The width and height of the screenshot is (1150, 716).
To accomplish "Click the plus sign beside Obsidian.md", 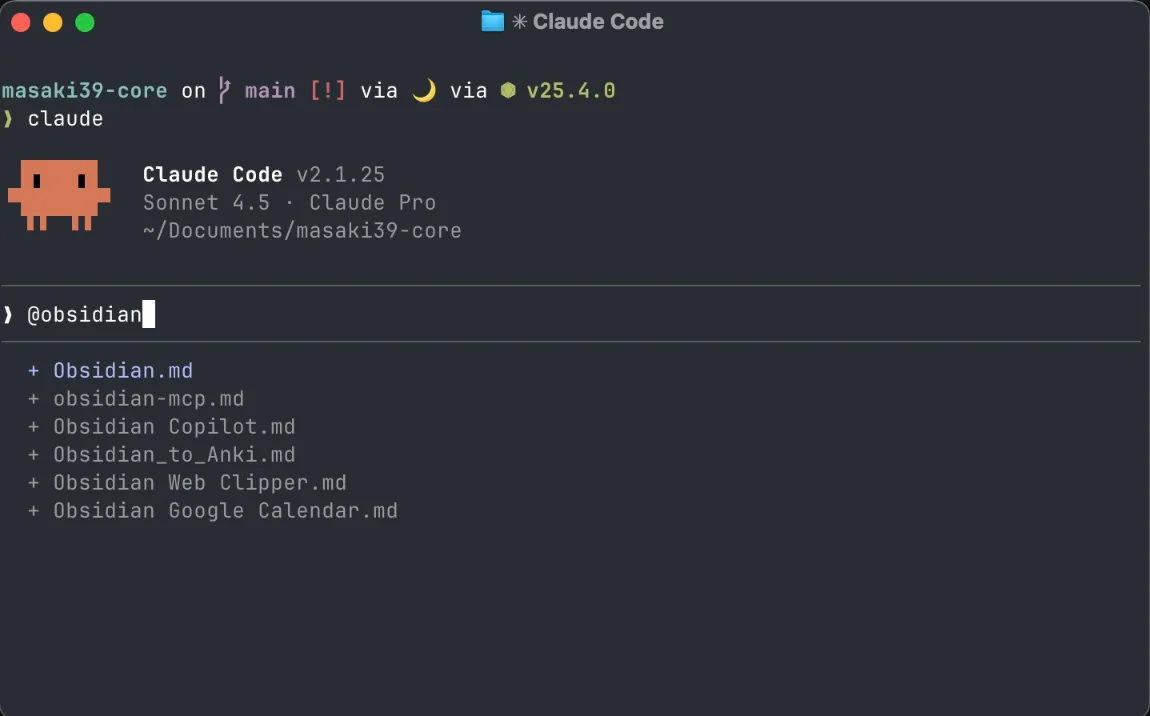I will click(x=33, y=371).
